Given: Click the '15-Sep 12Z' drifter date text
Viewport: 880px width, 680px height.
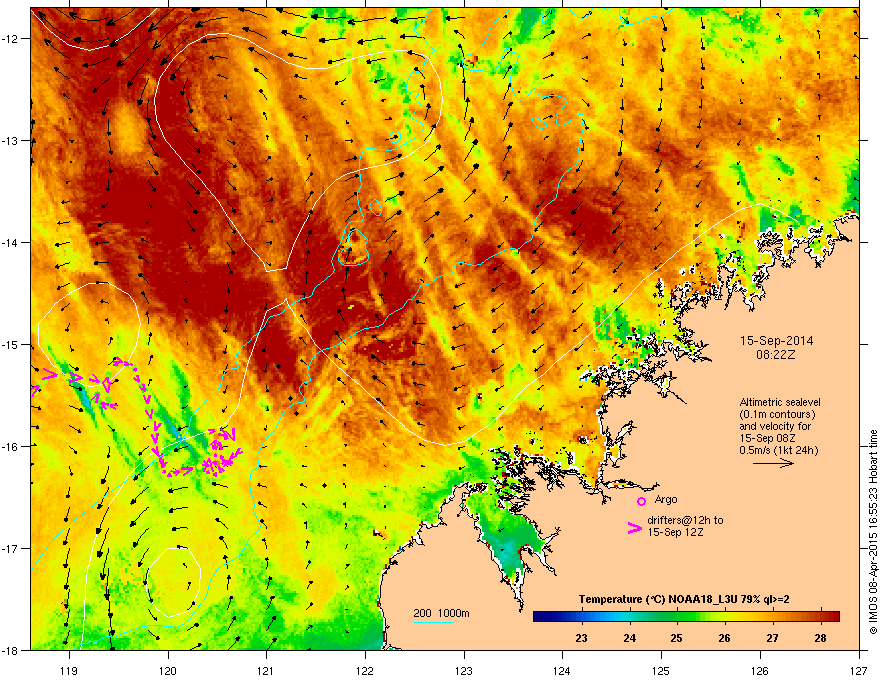Looking at the screenshot, I should click(675, 532).
